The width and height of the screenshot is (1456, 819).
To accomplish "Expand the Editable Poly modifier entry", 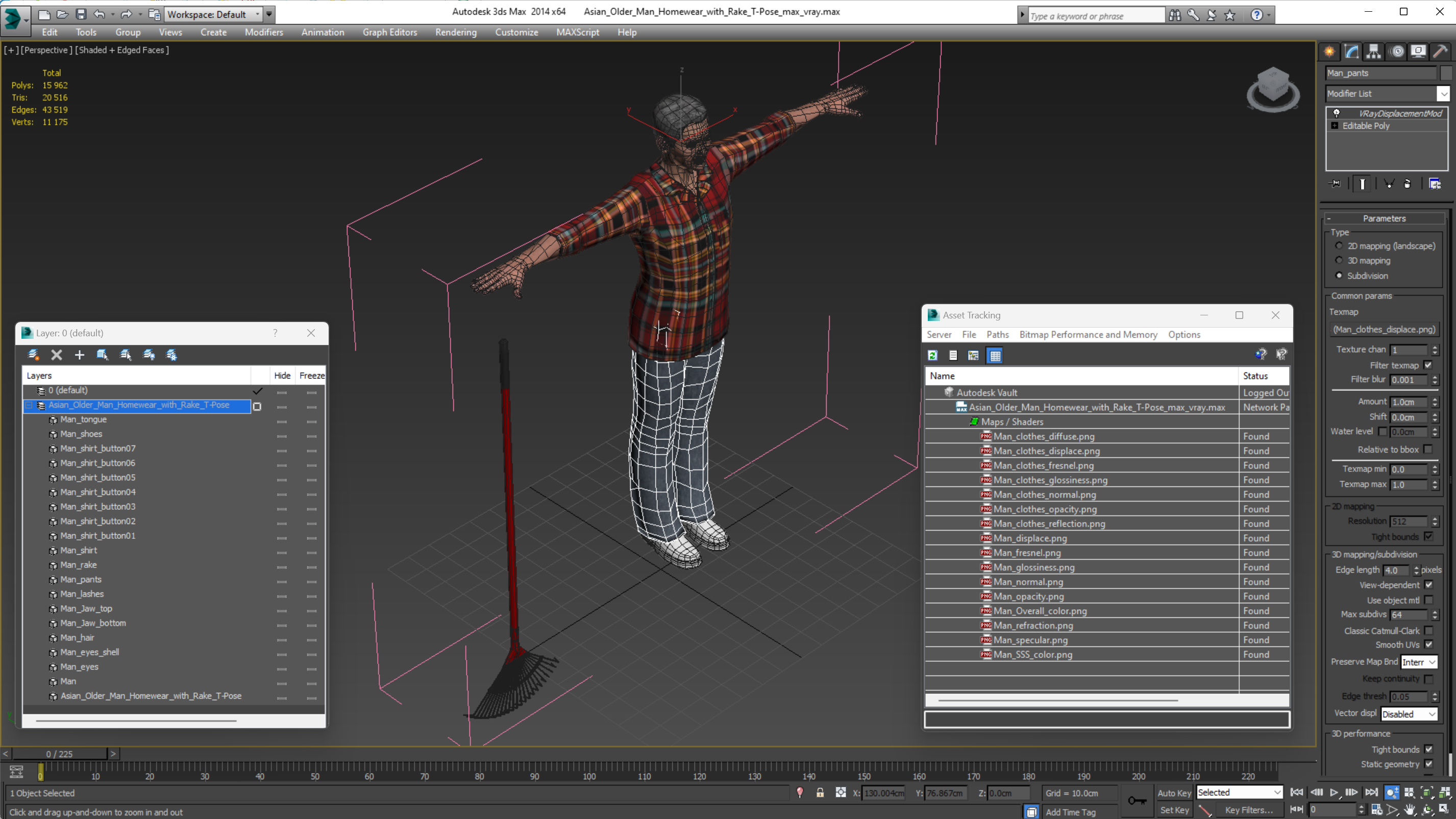I will [x=1335, y=126].
